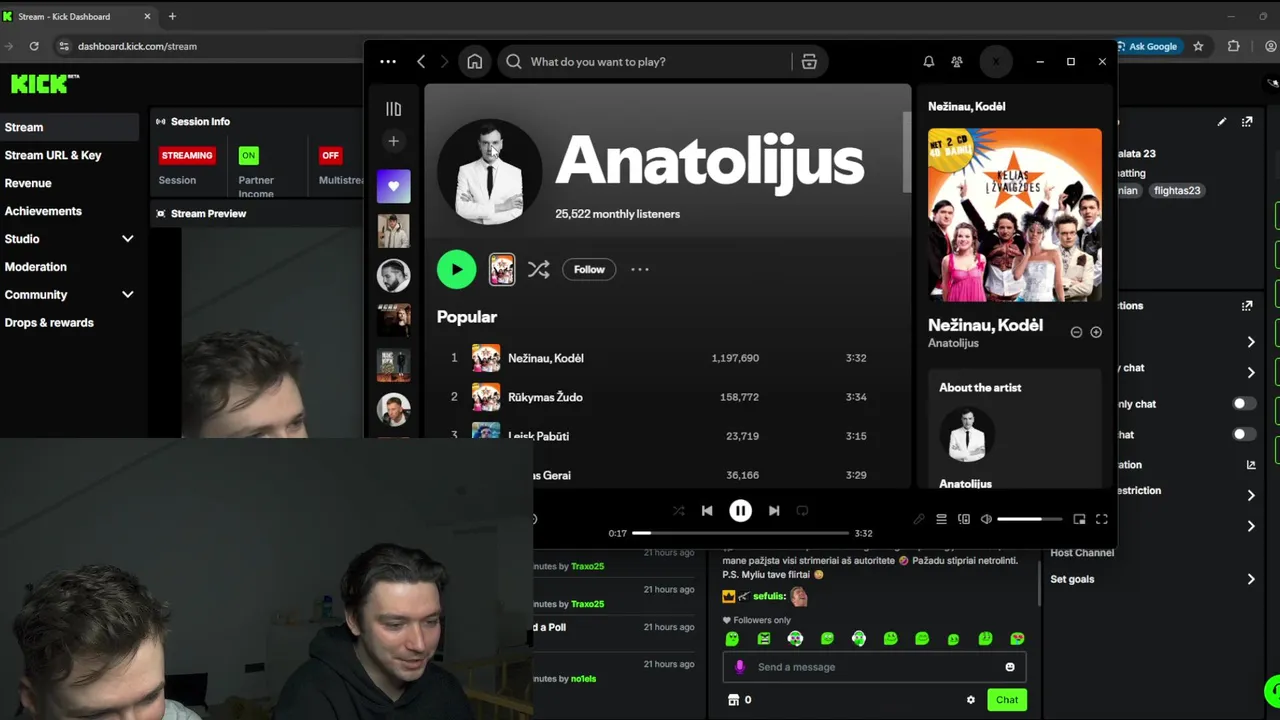This screenshot has height=720, width=1280.
Task: Go back in Spotify navigation
Action: click(421, 62)
